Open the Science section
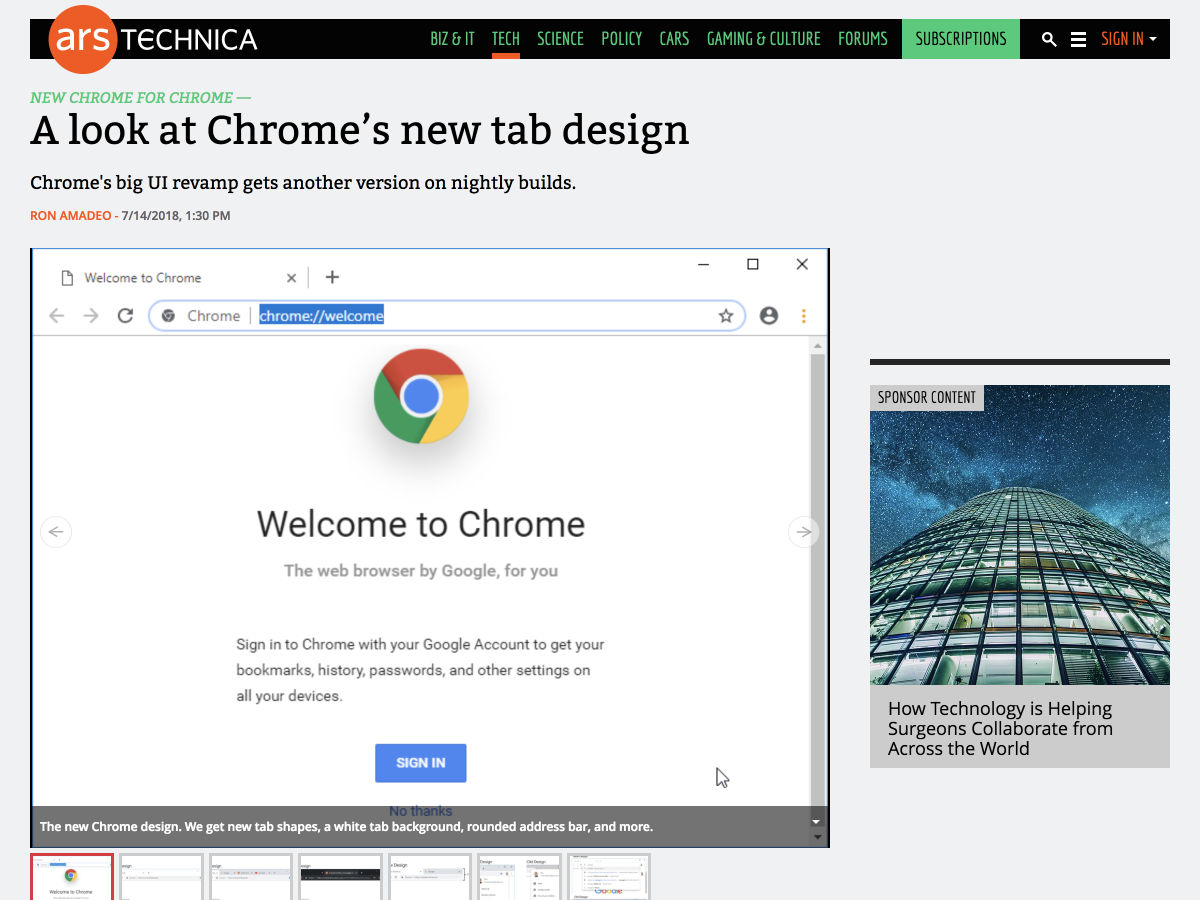Viewport: 1200px width, 900px height. 560,39
